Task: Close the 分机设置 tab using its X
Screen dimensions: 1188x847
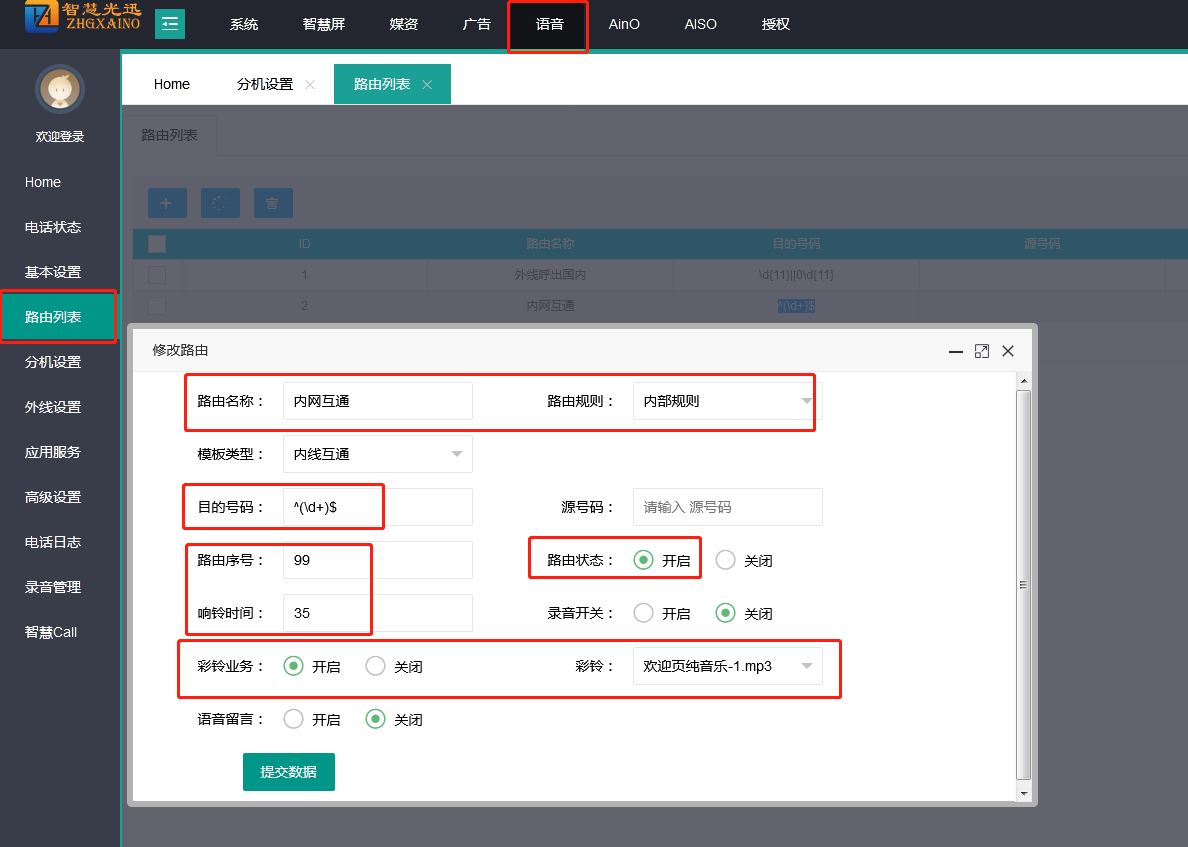Action: pyautogui.click(x=310, y=85)
